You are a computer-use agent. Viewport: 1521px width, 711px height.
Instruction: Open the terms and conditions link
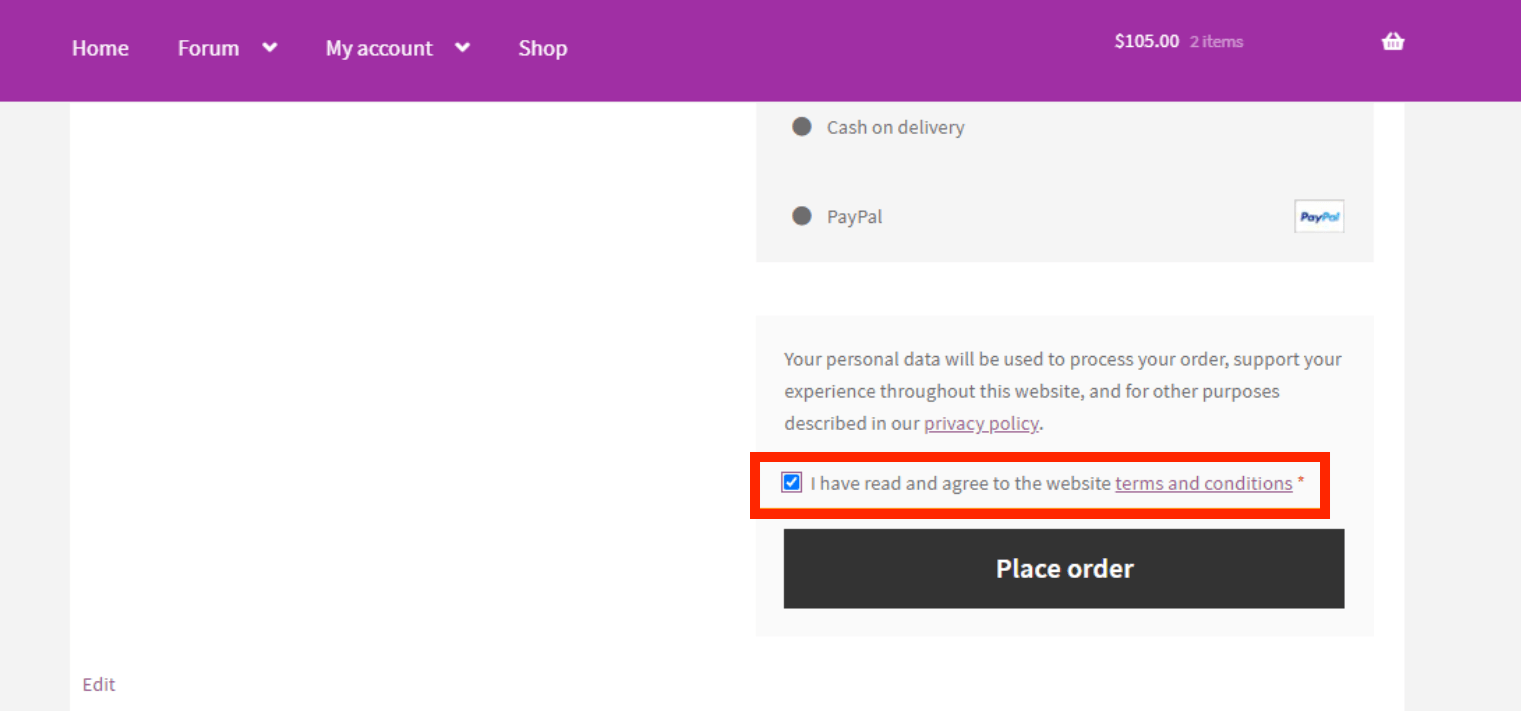(x=1203, y=483)
